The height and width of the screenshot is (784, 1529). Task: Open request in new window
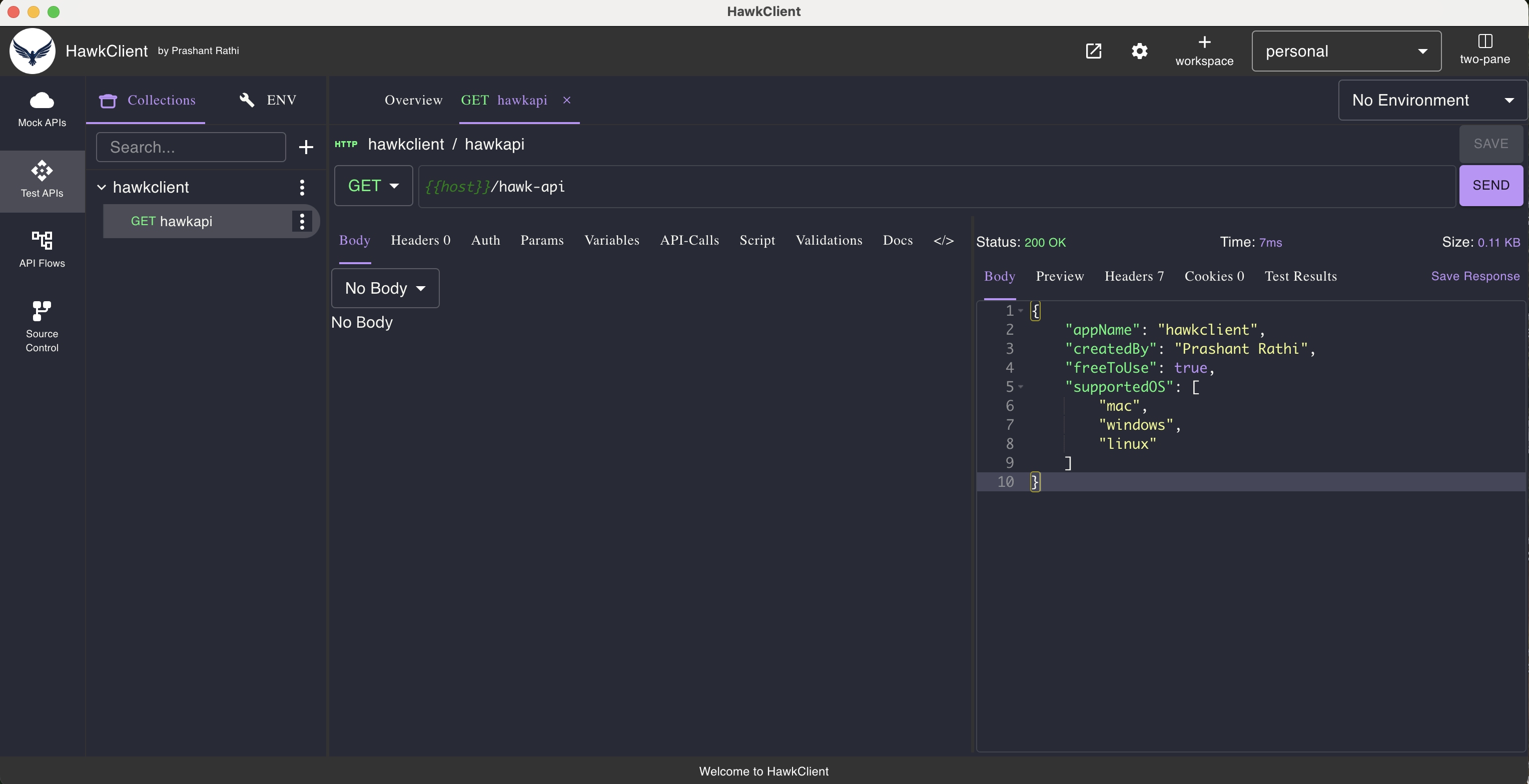tap(1094, 51)
